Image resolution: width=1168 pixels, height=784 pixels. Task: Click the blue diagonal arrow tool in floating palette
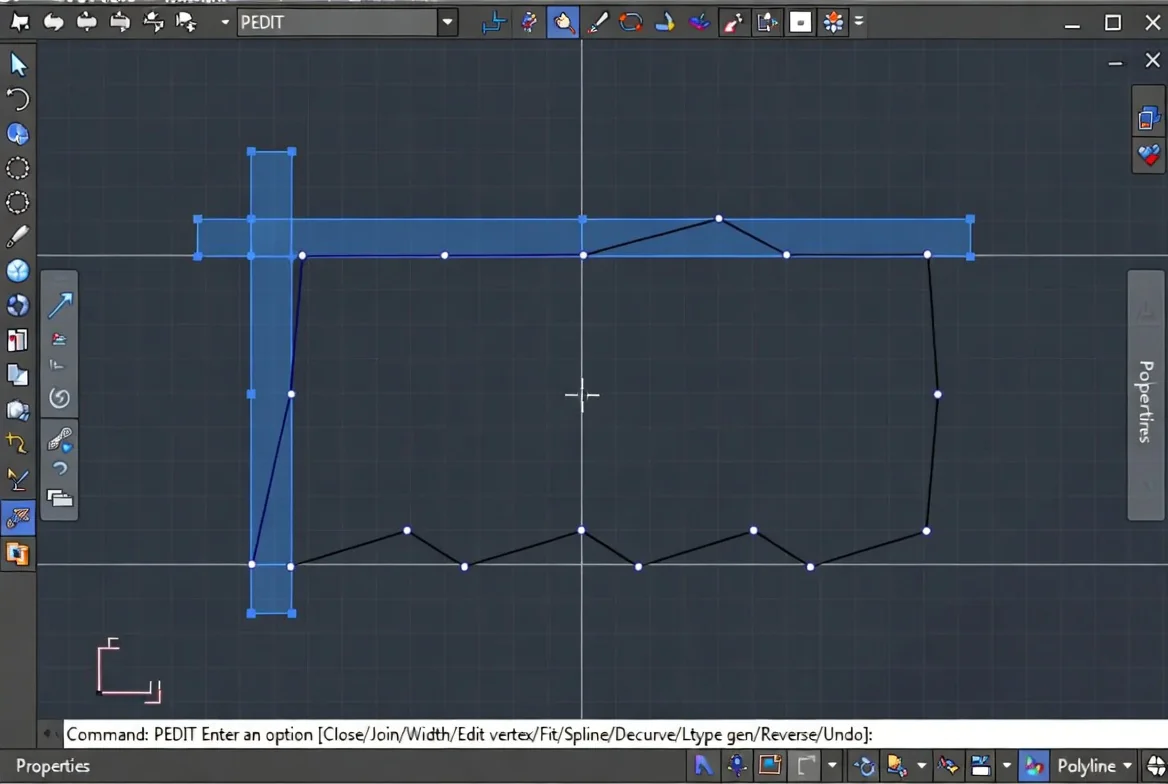tap(60, 305)
